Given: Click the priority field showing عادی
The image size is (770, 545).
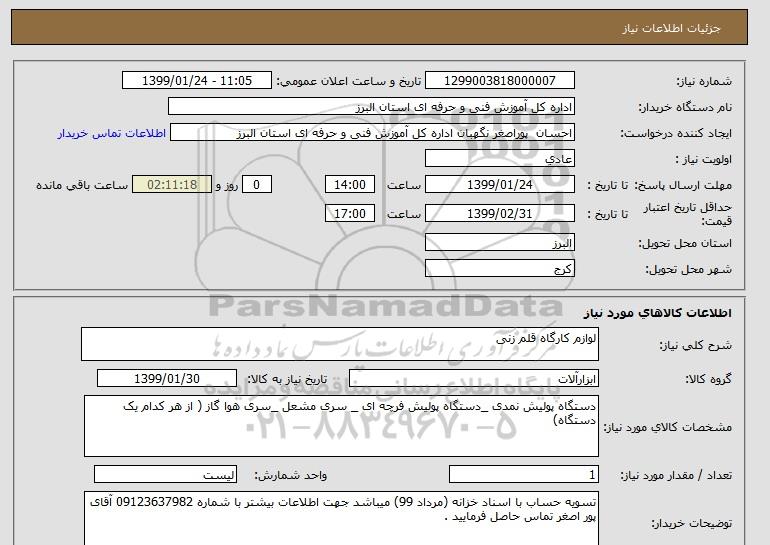Looking at the screenshot, I should 500,159.
